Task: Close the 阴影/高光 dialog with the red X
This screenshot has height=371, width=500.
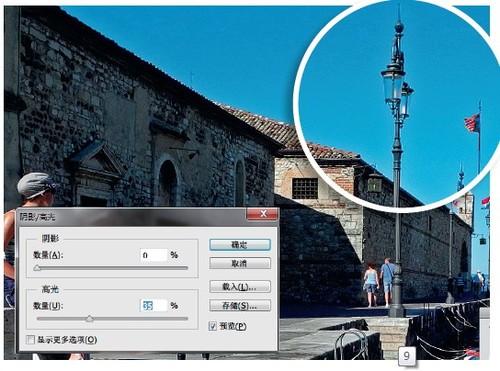Action: (263, 214)
